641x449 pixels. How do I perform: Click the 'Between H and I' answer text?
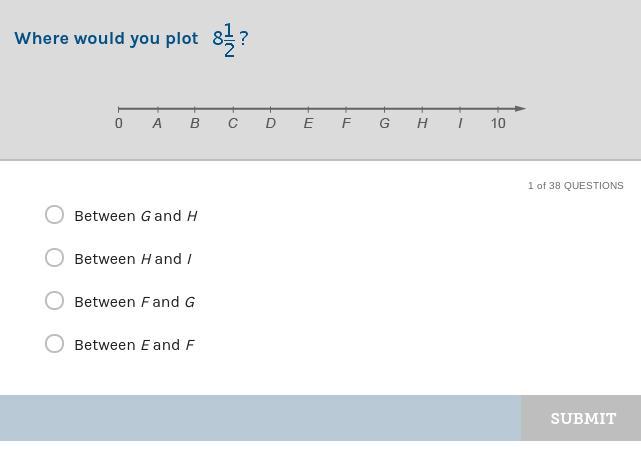click(x=133, y=259)
